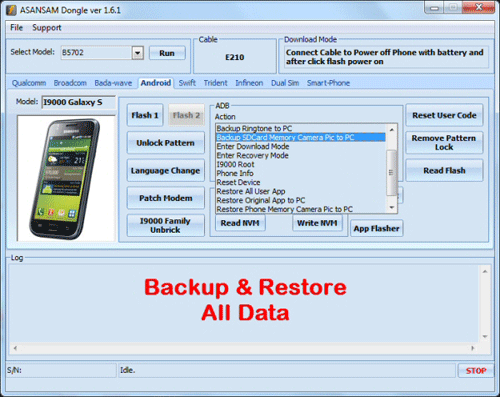Click the Run button
Viewport: 500px width, 397px height.
(x=167, y=53)
